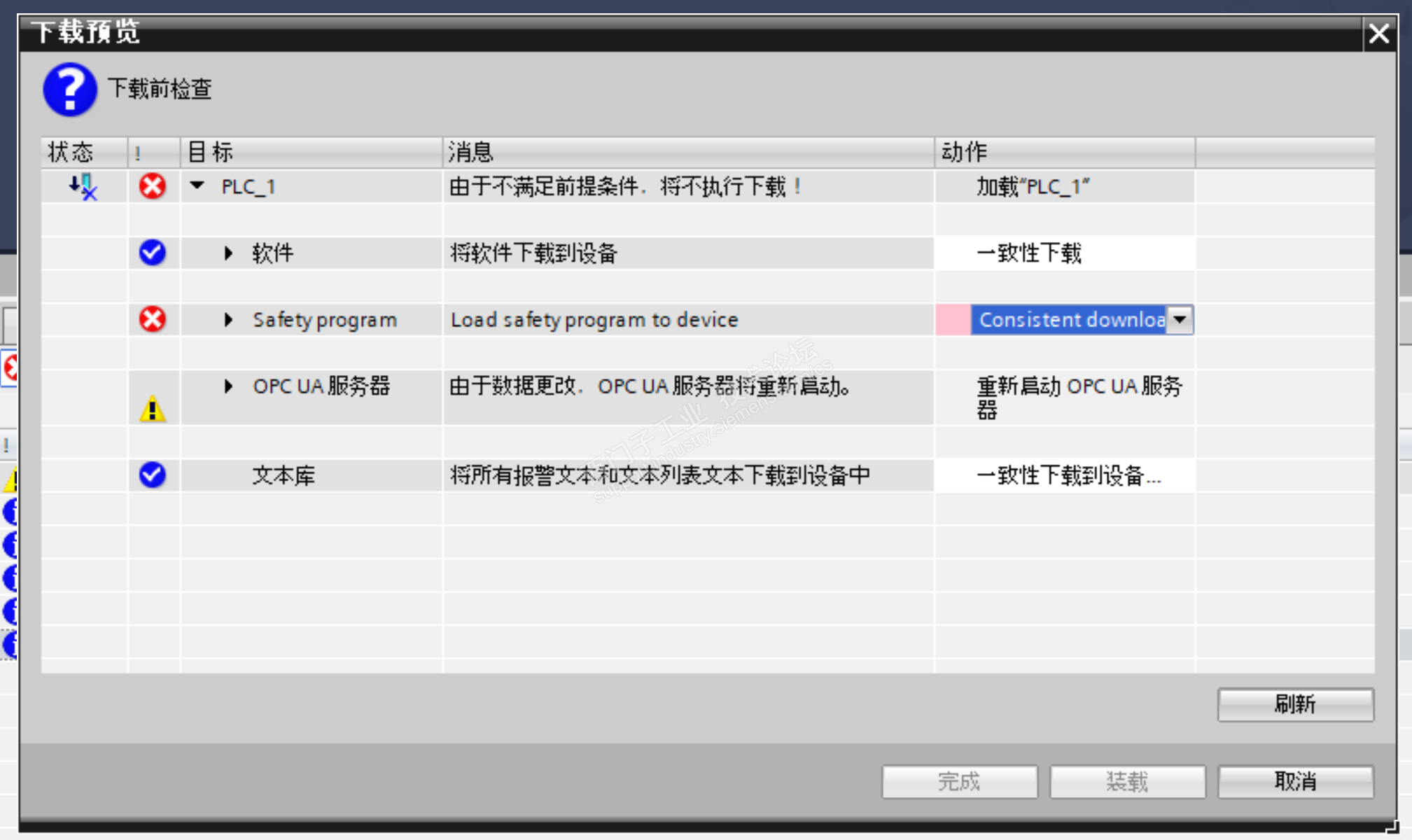Viewport: 1412px width, 840px height.
Task: Click the red error icon for Safety program
Action: (x=152, y=319)
